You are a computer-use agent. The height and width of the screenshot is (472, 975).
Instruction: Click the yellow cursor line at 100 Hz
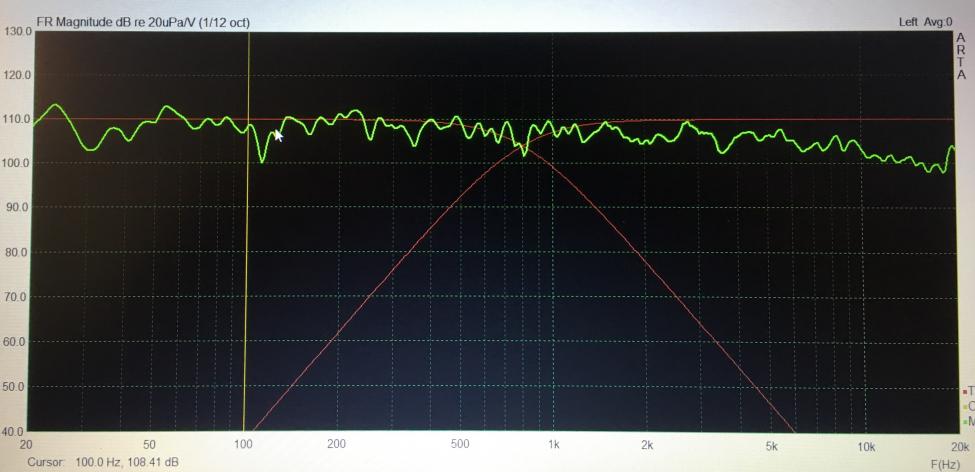click(248, 231)
